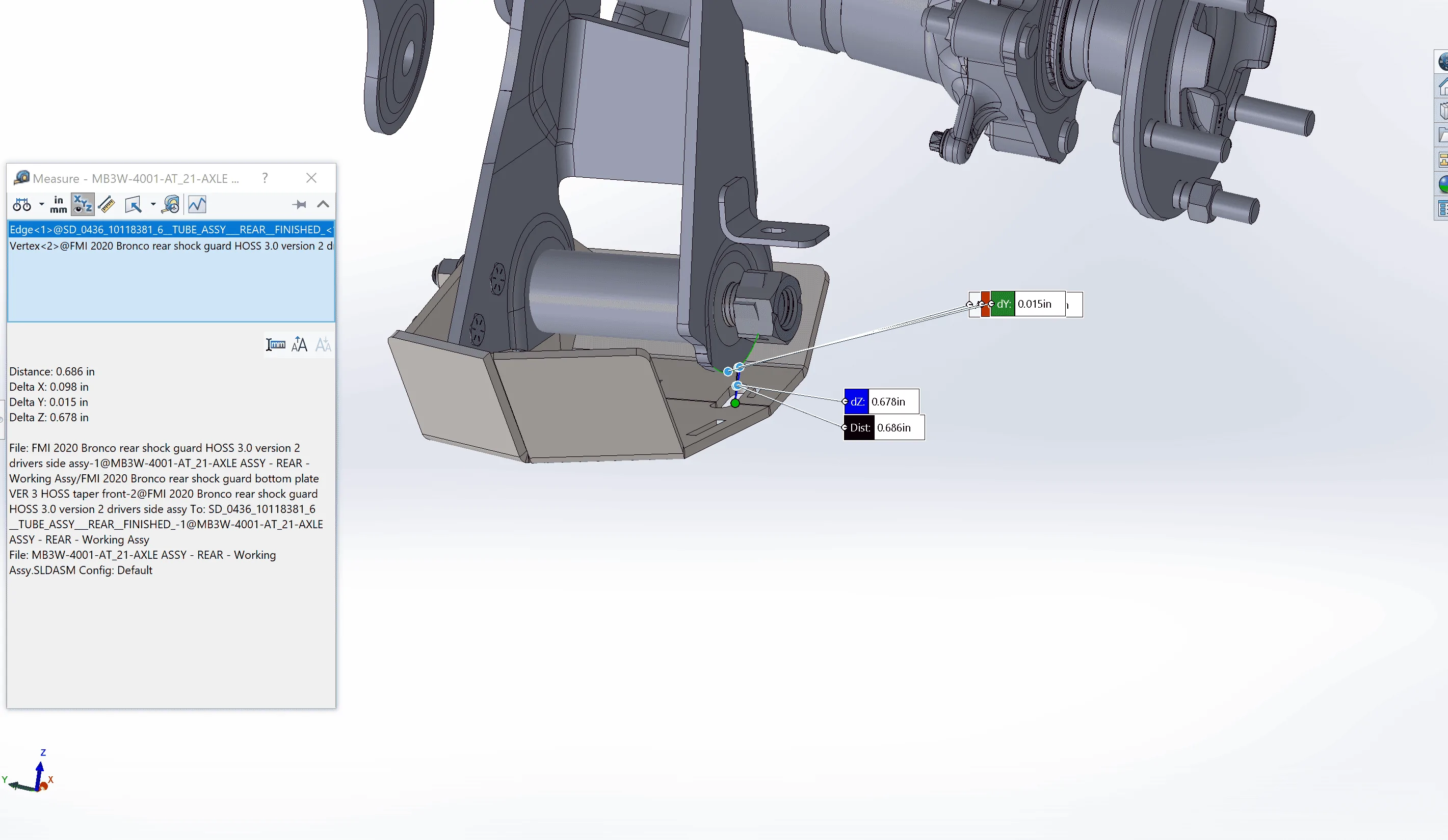1448x840 pixels.
Task: Click the mm units display icon
Action: (x=276, y=344)
